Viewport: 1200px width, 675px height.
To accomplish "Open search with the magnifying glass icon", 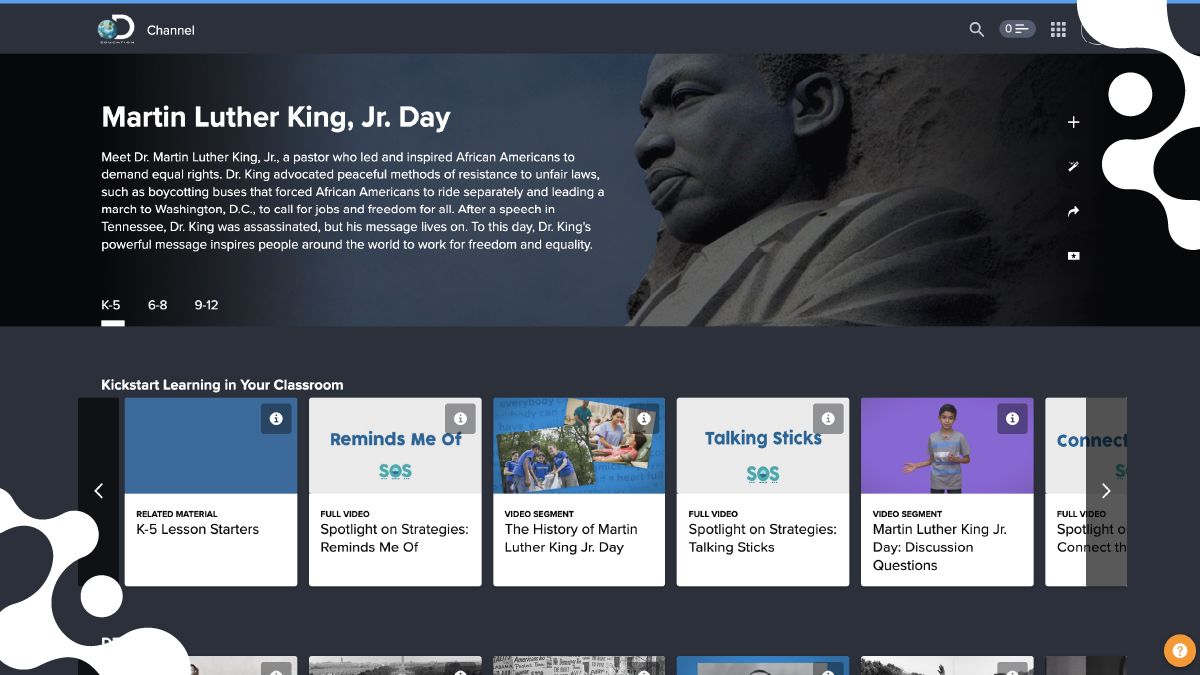I will pos(976,29).
